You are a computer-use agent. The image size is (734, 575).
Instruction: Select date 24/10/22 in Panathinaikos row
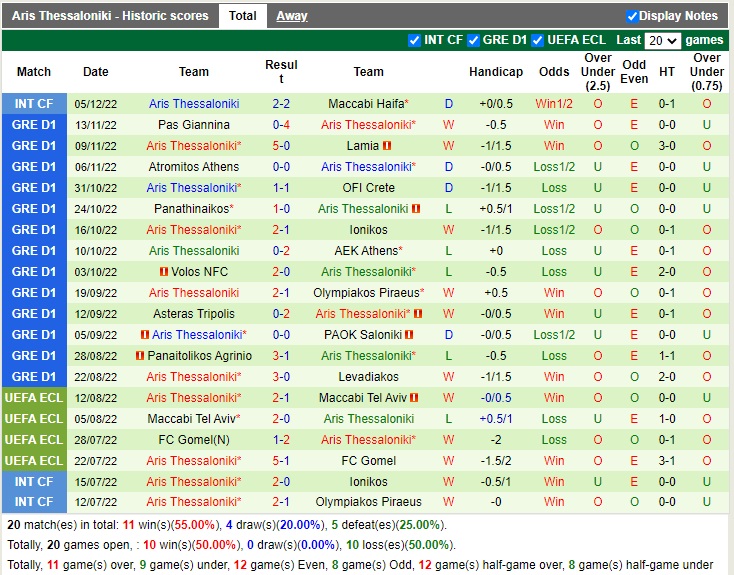click(95, 209)
